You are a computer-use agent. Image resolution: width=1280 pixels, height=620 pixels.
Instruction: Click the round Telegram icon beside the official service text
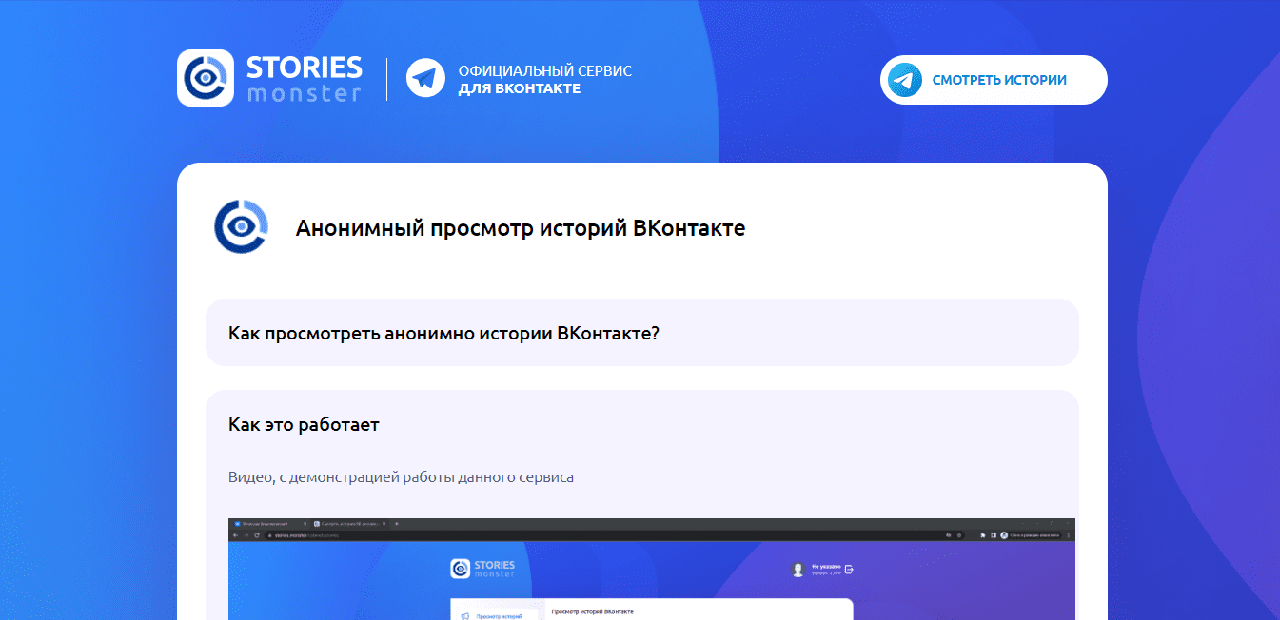425,78
